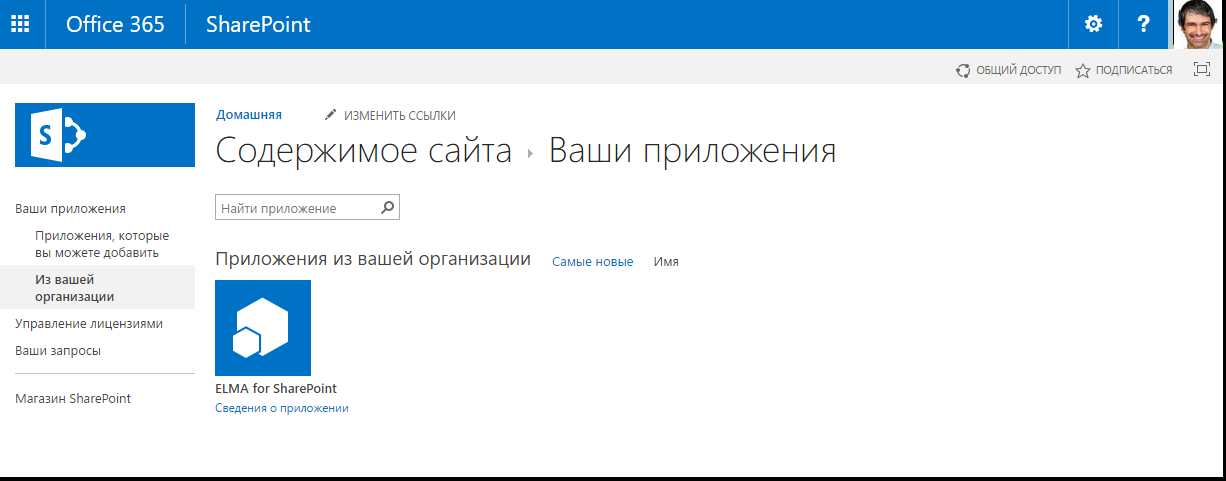Toggle focus on content fullscreen icon
This screenshot has width=1226, height=481.
(x=1202, y=70)
